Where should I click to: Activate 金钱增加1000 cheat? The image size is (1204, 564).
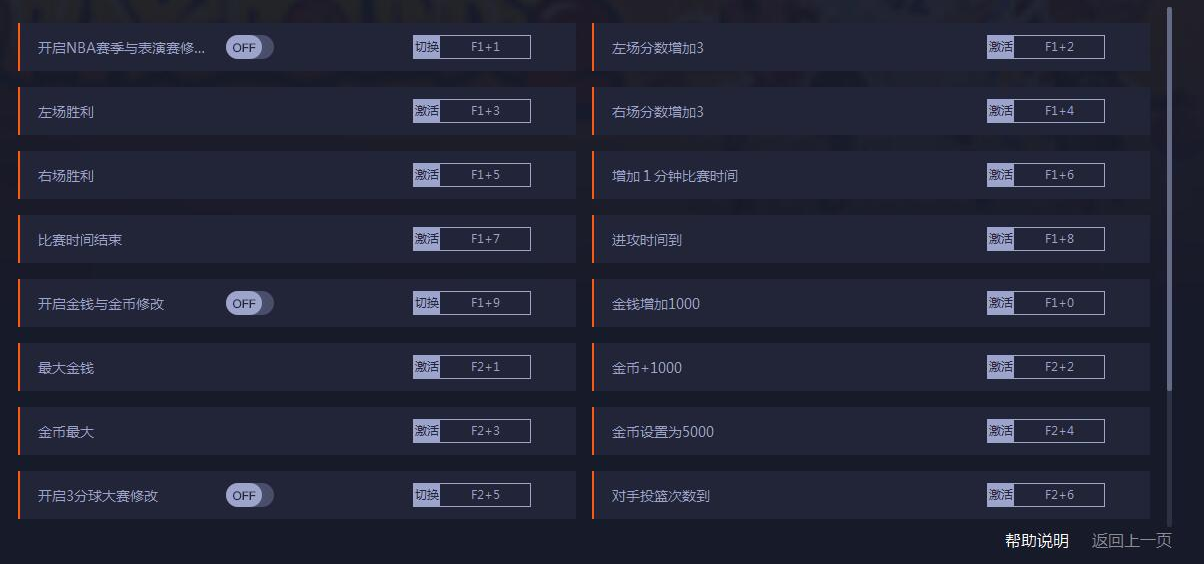(x=1001, y=303)
